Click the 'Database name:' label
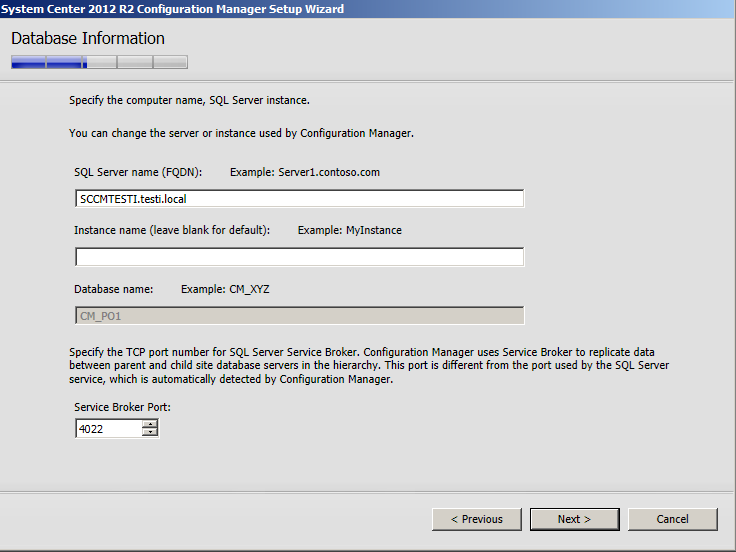Image resolution: width=736 pixels, height=552 pixels. coord(114,289)
